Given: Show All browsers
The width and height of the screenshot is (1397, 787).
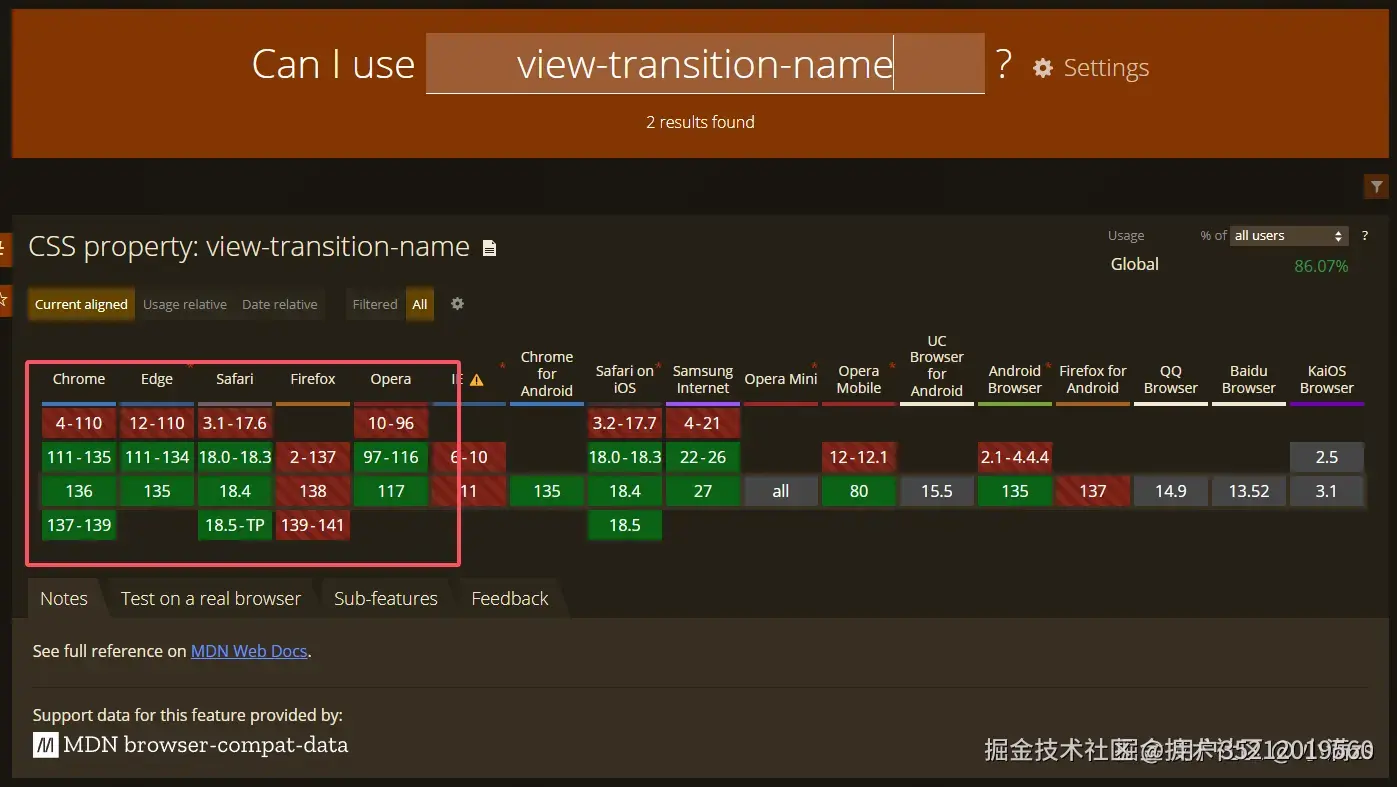Looking at the screenshot, I should 420,304.
